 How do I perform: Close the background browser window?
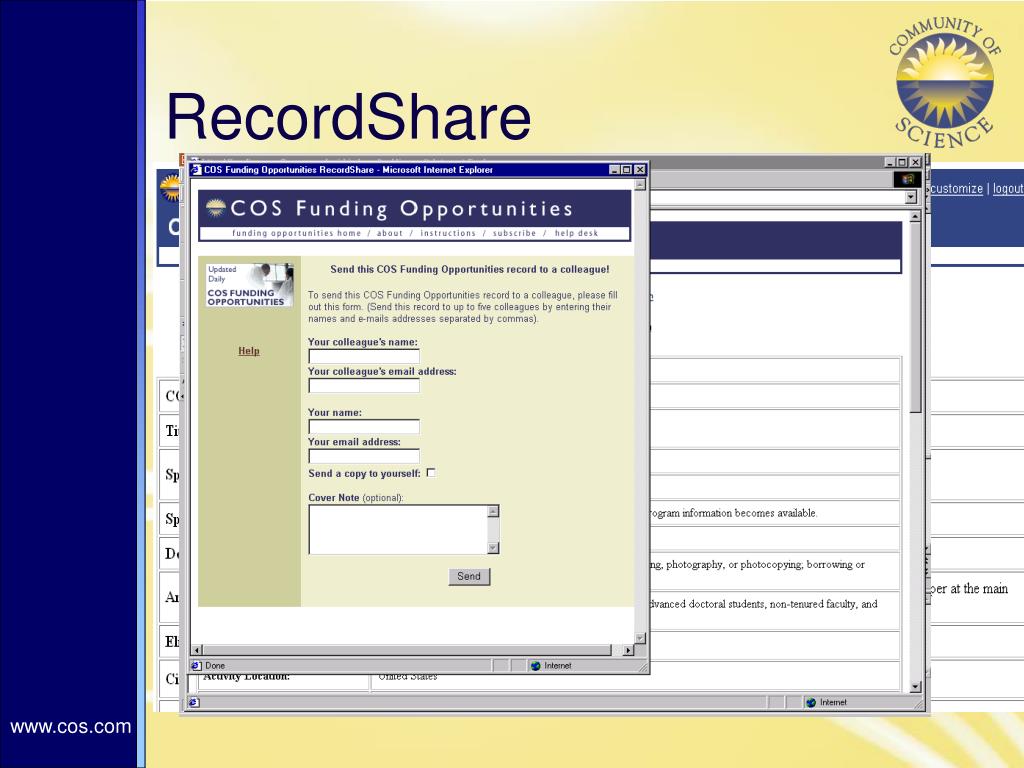pos(916,162)
